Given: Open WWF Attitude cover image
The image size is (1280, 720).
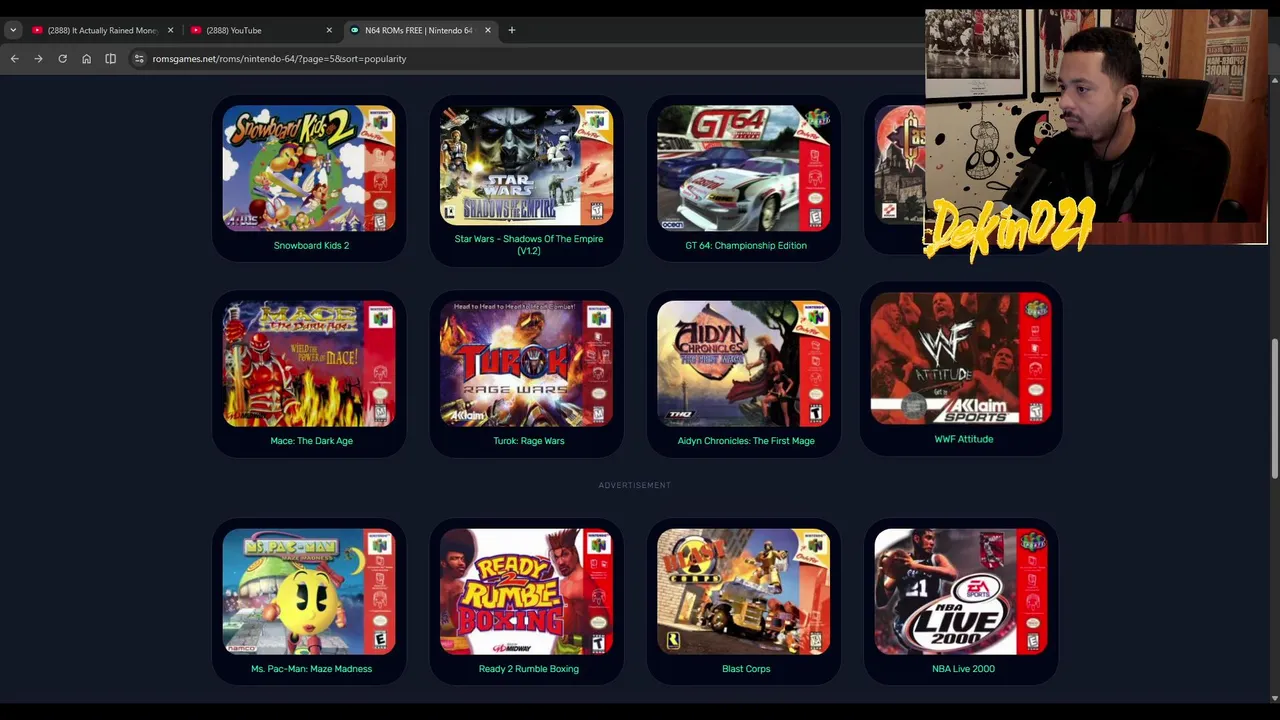Looking at the screenshot, I should tap(961, 358).
